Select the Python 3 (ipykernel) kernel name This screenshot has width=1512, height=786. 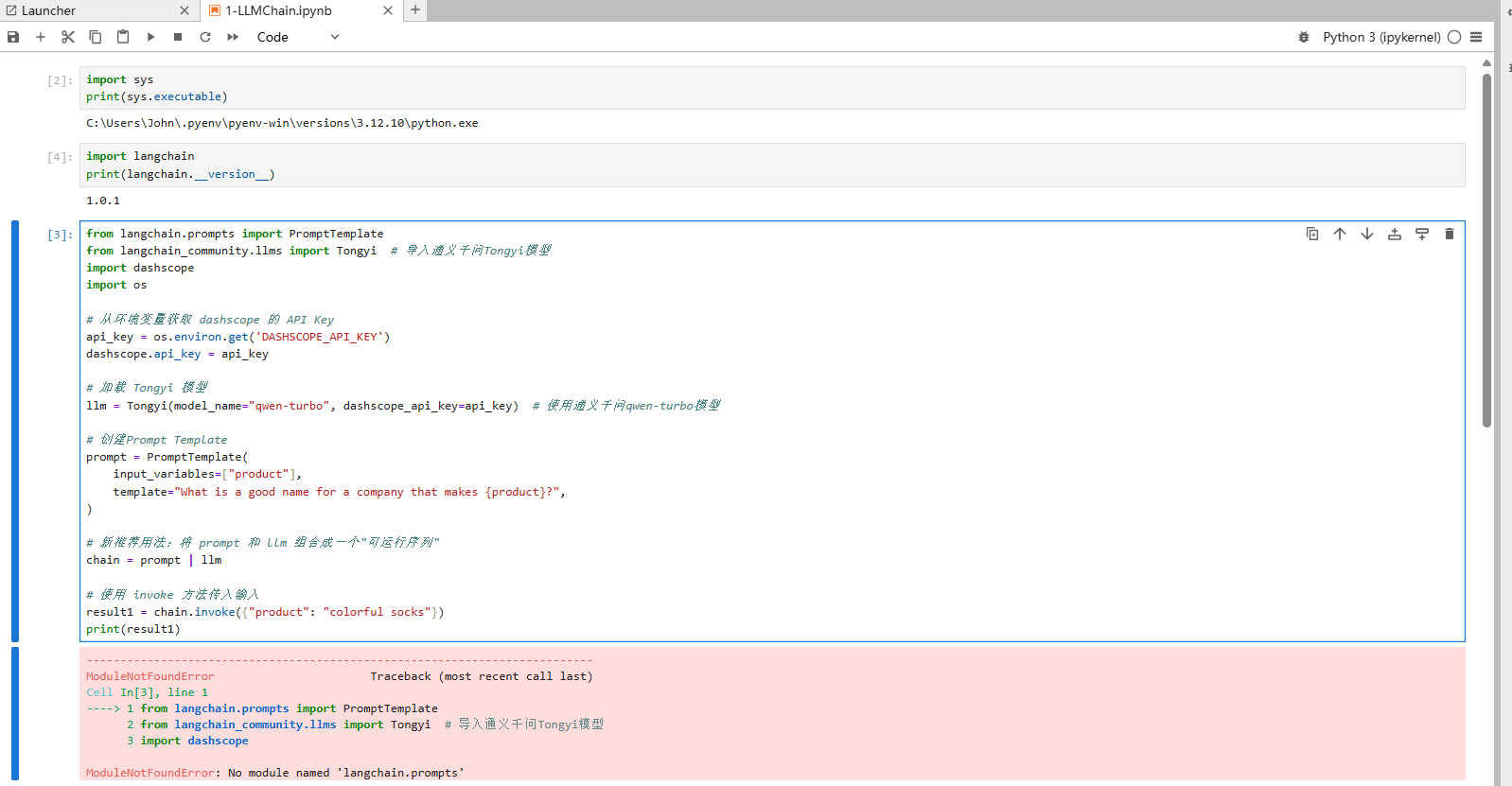[x=1381, y=37]
